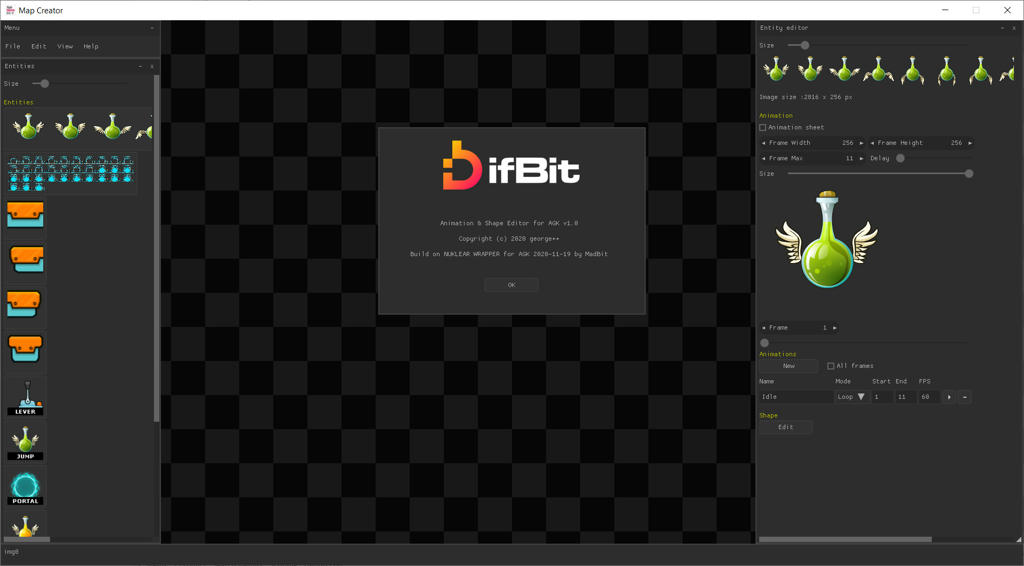Select the yellow potion entity at list bottom
The width and height of the screenshot is (1024, 566).
click(25, 526)
